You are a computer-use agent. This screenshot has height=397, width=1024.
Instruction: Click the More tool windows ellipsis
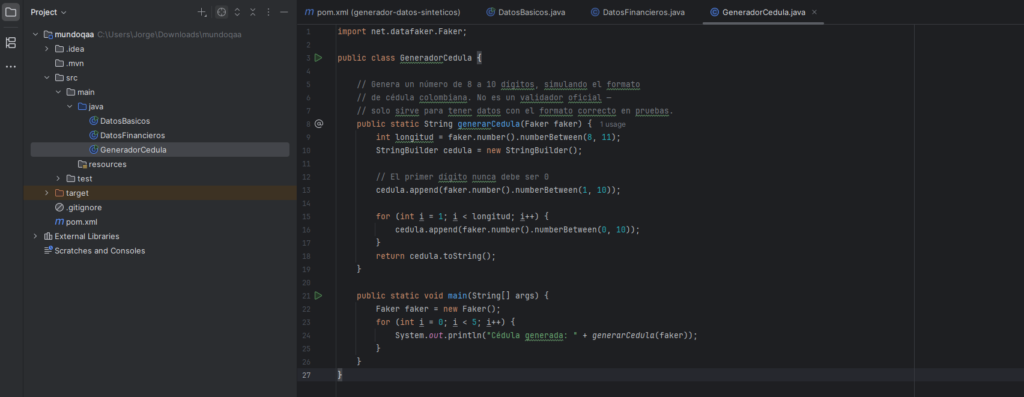coord(10,66)
